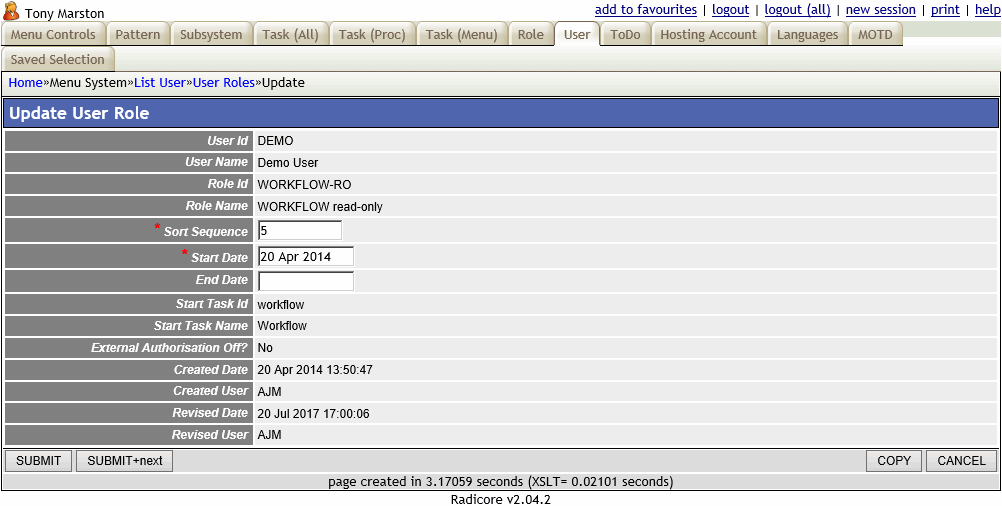Focus the End Date input field
This screenshot has height=506, width=1002.
pos(305,281)
